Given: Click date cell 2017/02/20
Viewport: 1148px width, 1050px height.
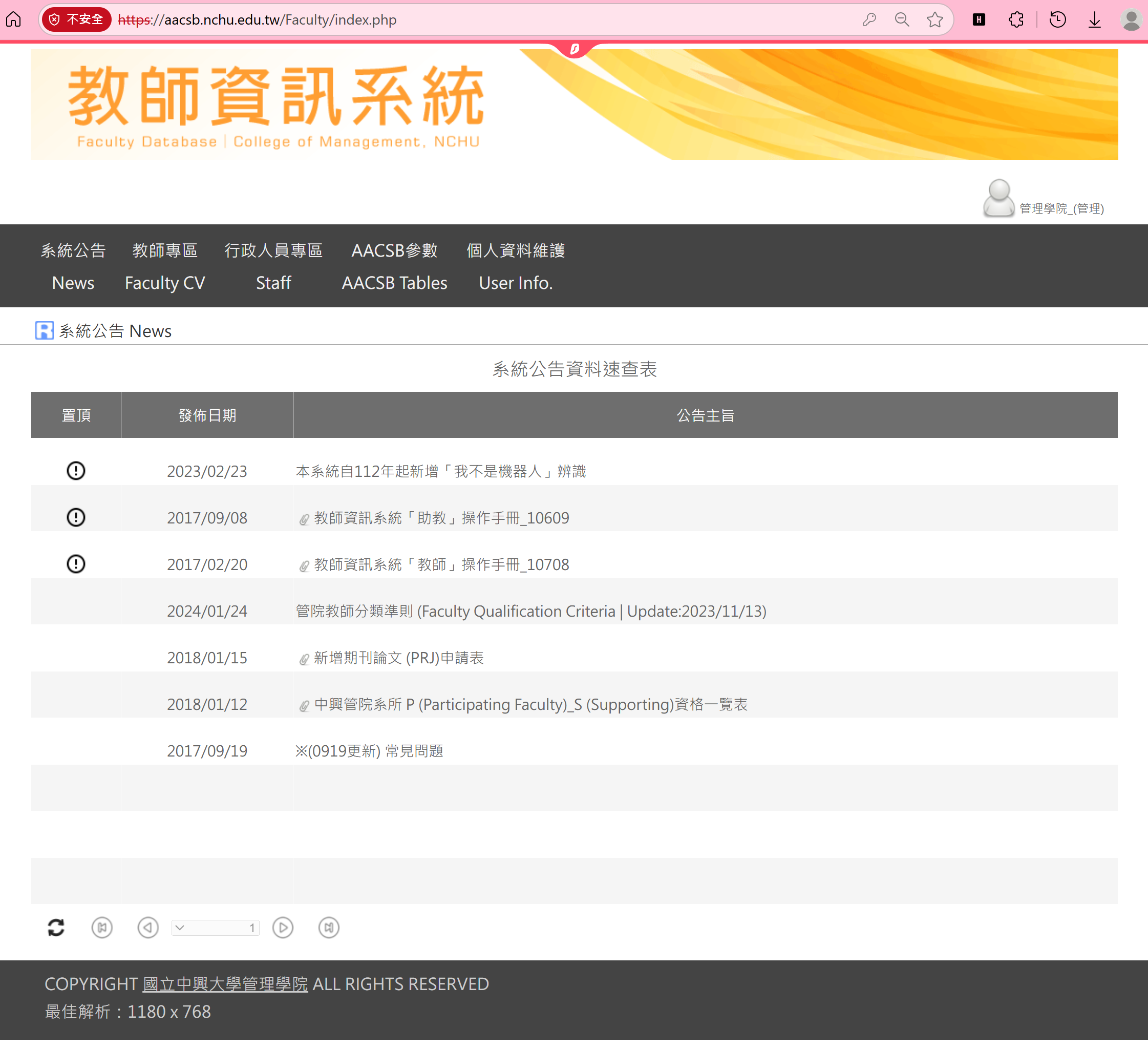Looking at the screenshot, I should (x=207, y=564).
